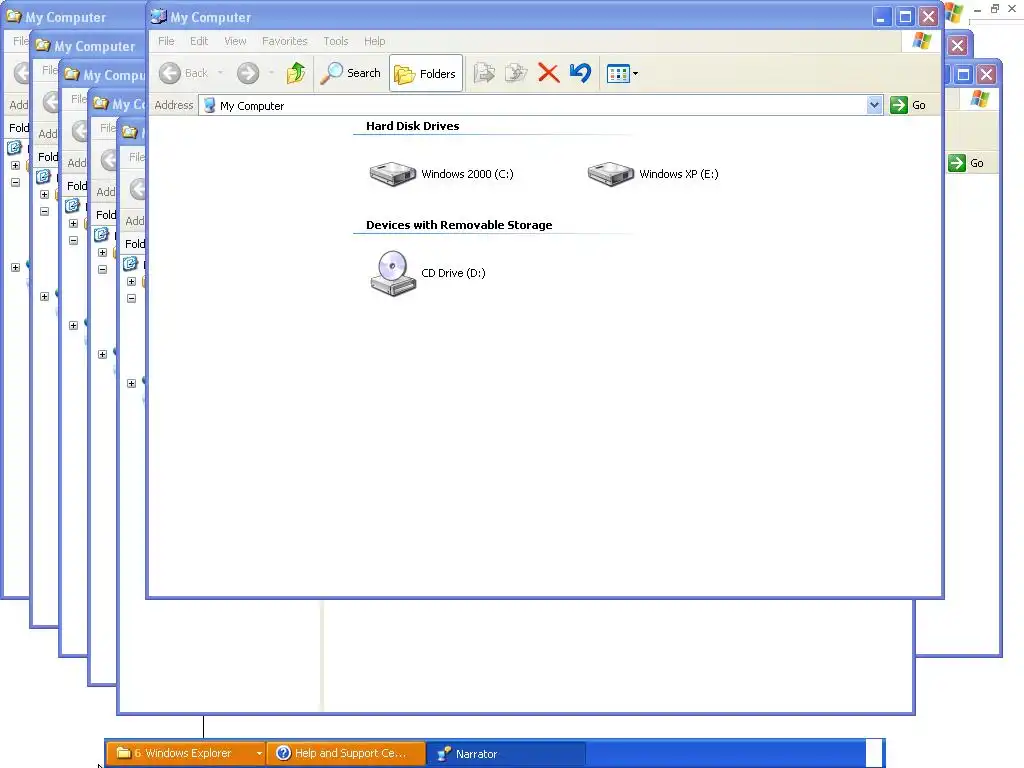Screen dimensions: 1024x768
Task: Expand the top plus node in rearmost window's tree
Action: click(16, 165)
